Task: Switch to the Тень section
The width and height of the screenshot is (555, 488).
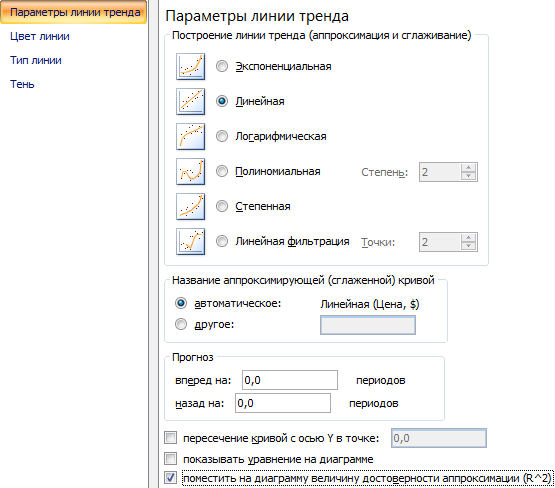Action: point(22,84)
